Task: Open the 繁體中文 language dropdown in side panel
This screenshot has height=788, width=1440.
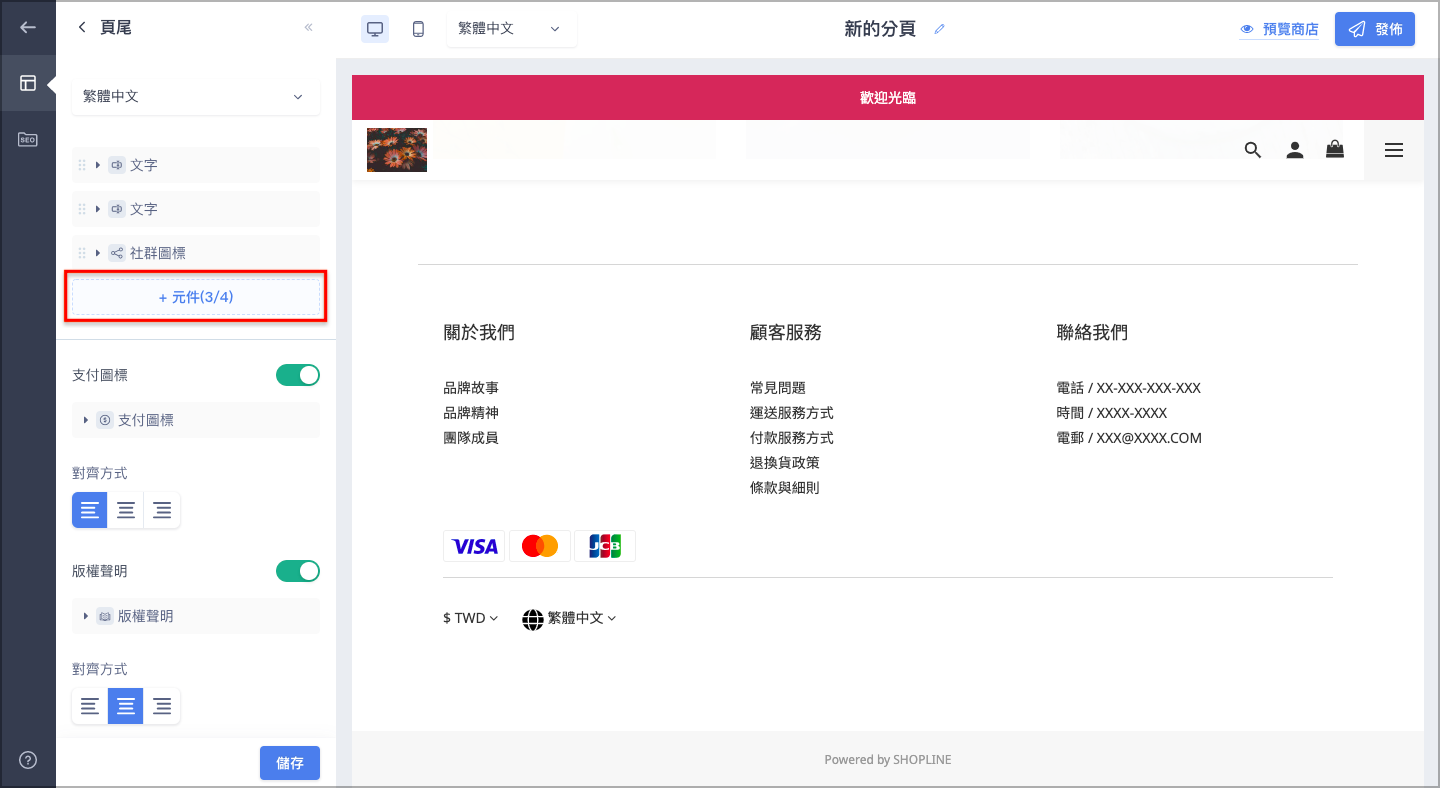Action: tap(196, 97)
